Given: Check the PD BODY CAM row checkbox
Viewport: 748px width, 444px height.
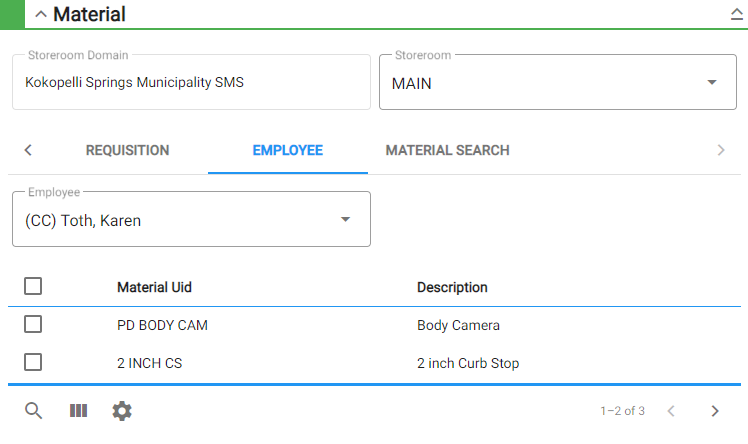Looking at the screenshot, I should (33, 324).
